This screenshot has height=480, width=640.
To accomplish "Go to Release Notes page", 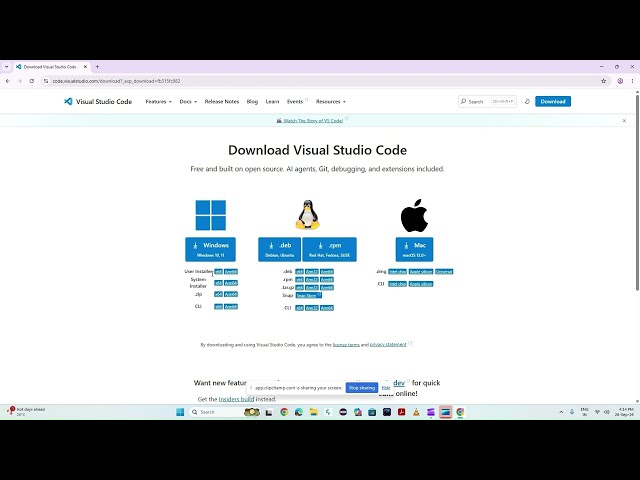I will point(222,102).
